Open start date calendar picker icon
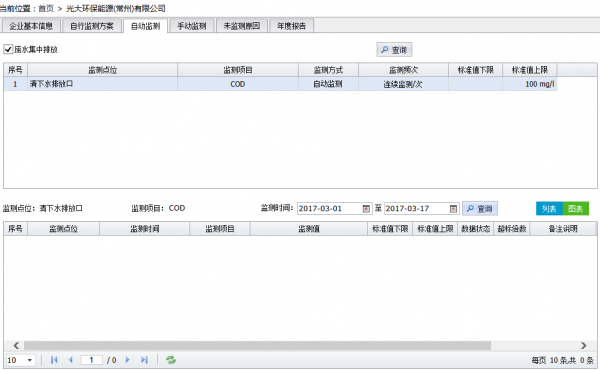The width and height of the screenshot is (600, 370). (x=366, y=209)
